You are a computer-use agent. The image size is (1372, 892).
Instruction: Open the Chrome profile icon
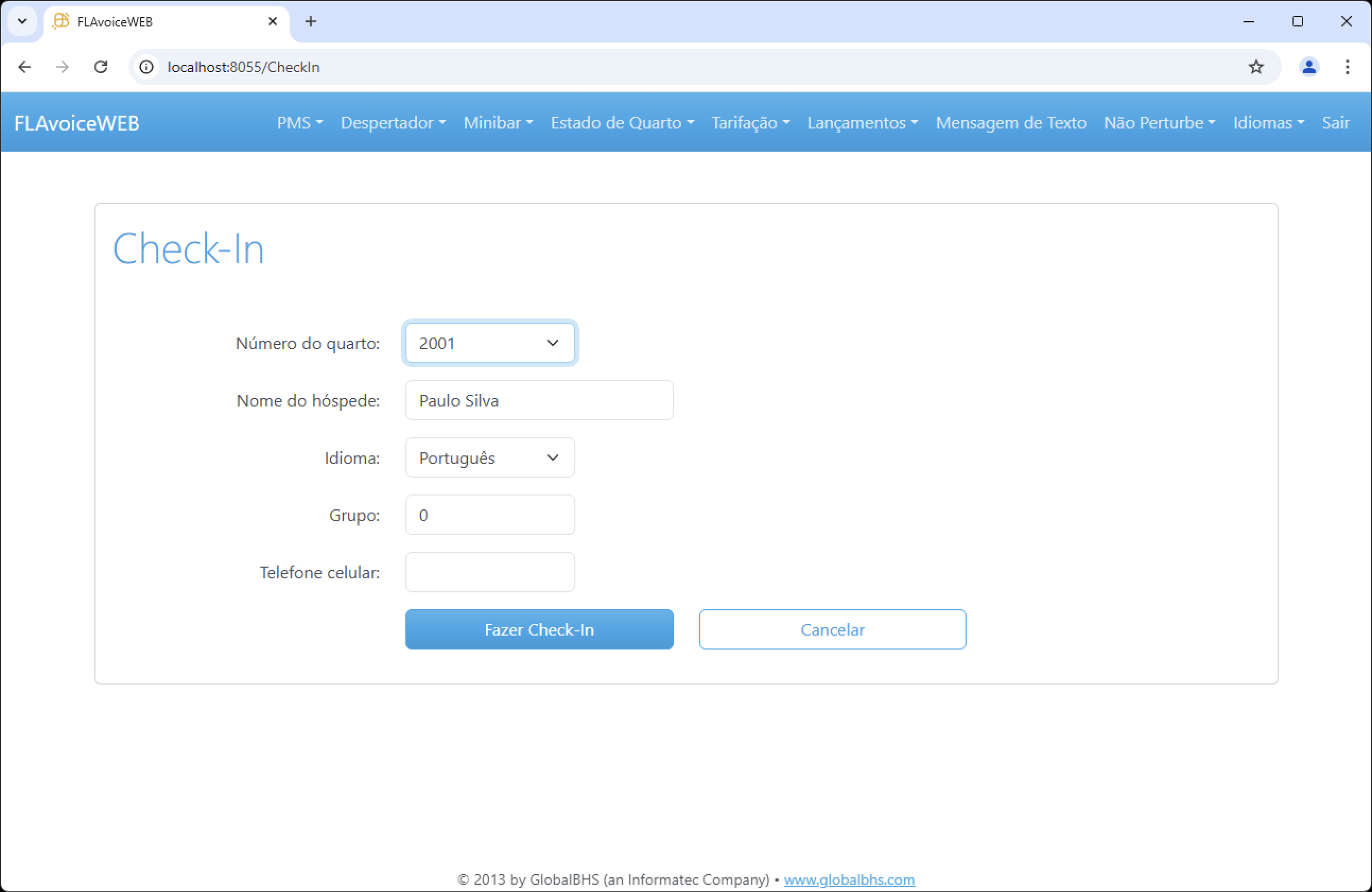pyautogui.click(x=1309, y=67)
